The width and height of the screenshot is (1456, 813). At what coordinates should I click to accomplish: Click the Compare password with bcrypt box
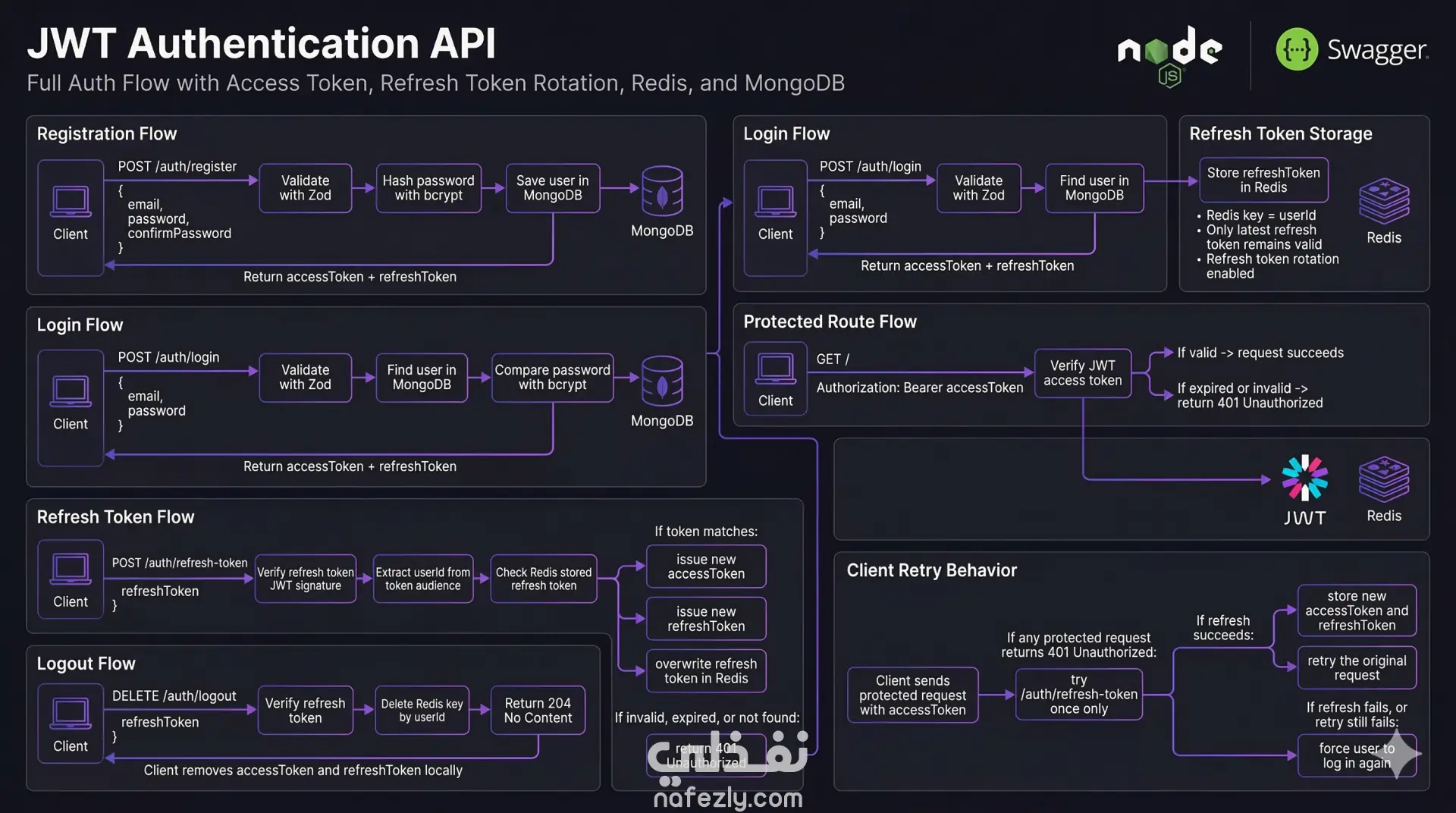[x=553, y=378]
